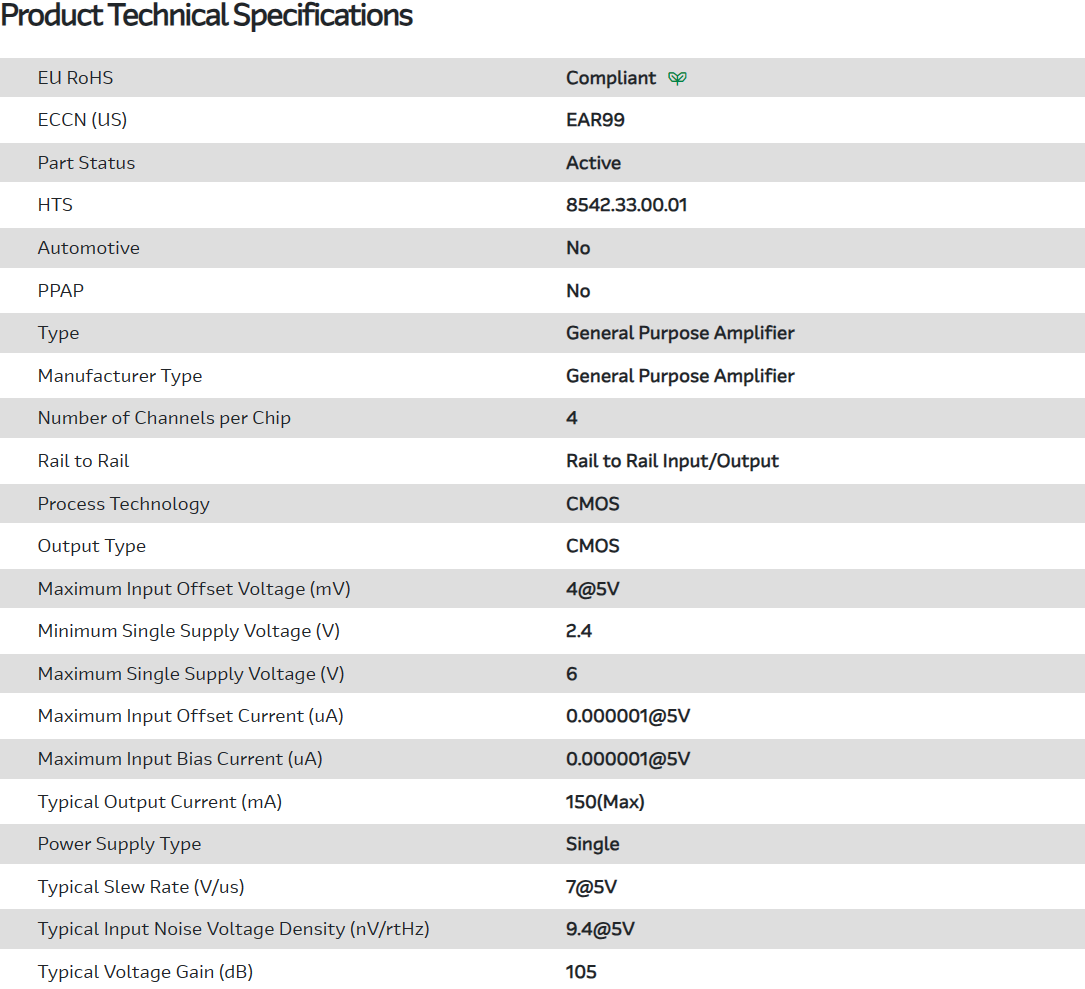Select the 7@5V slew rate value

[591, 887]
